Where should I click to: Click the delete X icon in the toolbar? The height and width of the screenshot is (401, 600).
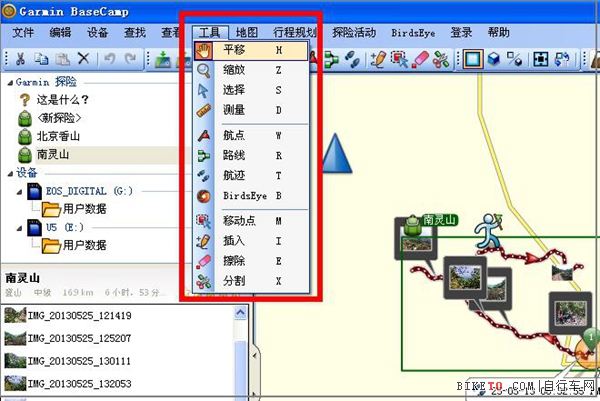(84, 60)
